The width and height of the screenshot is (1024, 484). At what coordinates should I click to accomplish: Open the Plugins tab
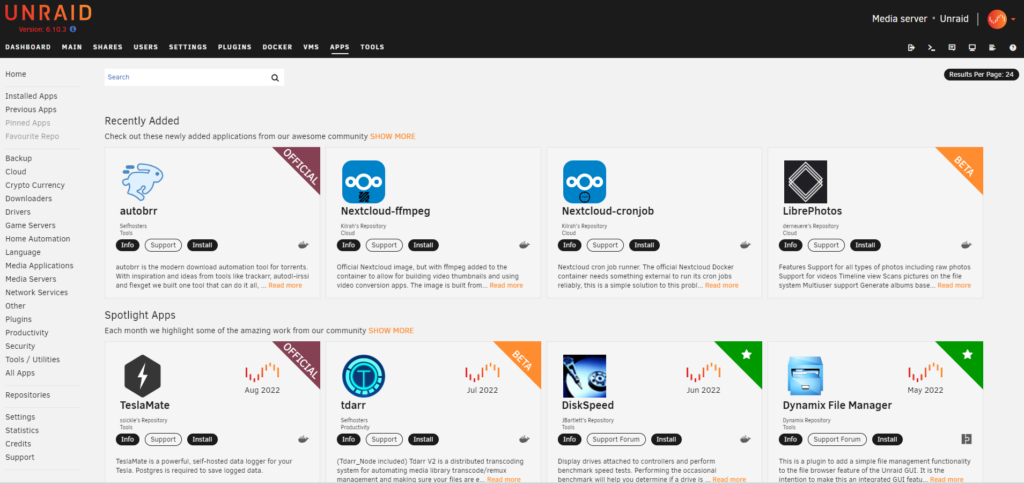pyautogui.click(x=235, y=47)
